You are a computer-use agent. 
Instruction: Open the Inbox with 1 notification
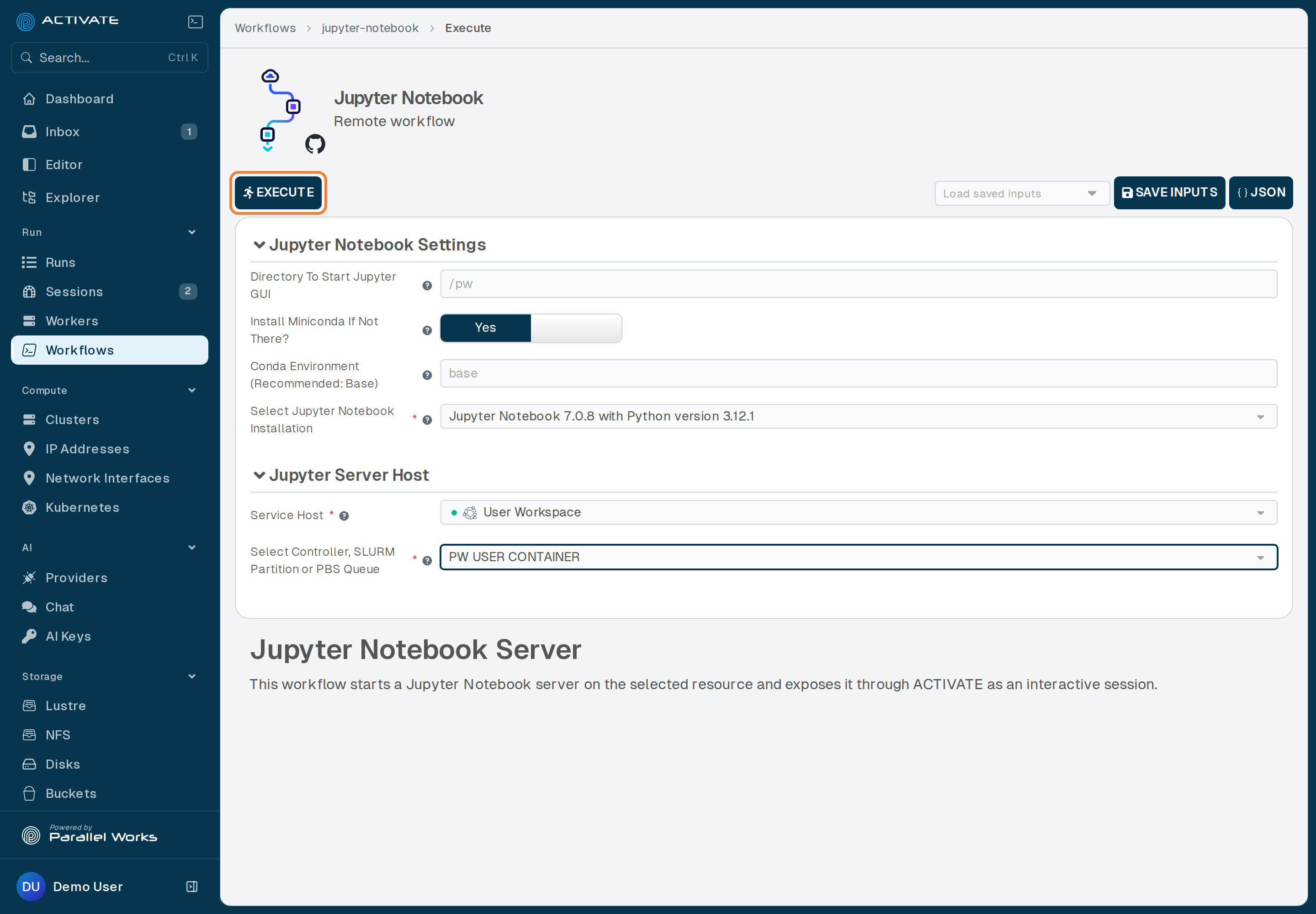(109, 132)
